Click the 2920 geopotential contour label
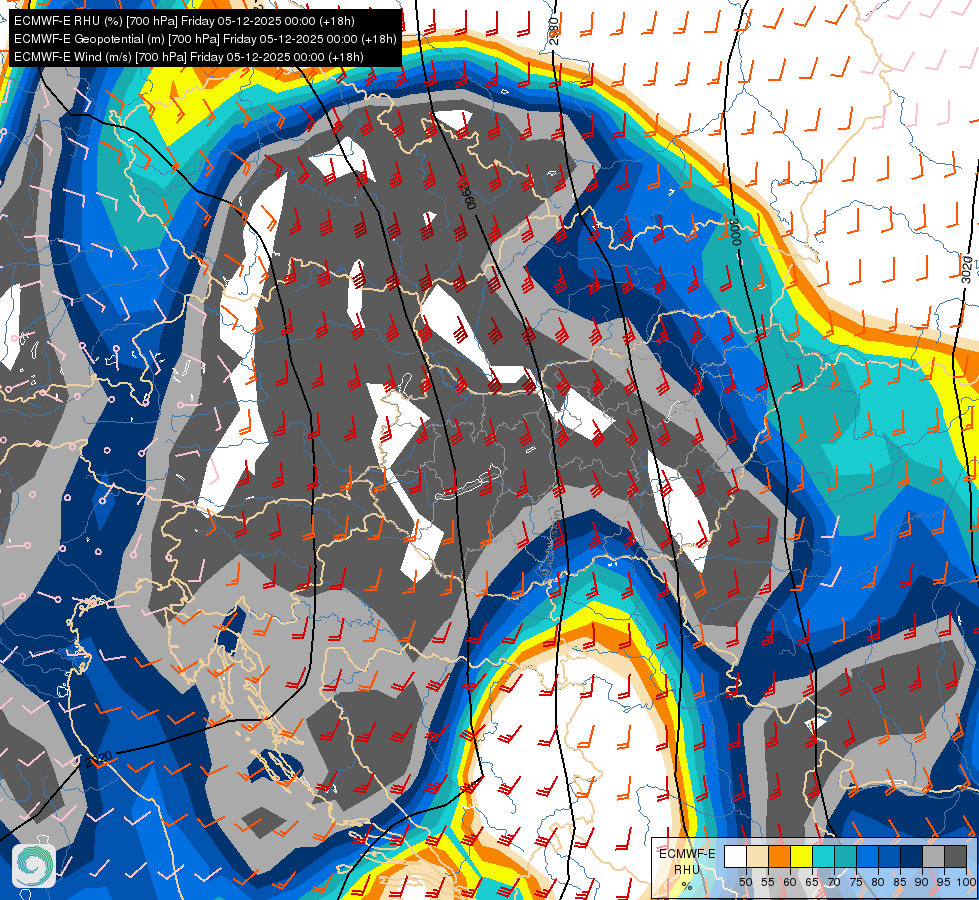 (x=99, y=759)
